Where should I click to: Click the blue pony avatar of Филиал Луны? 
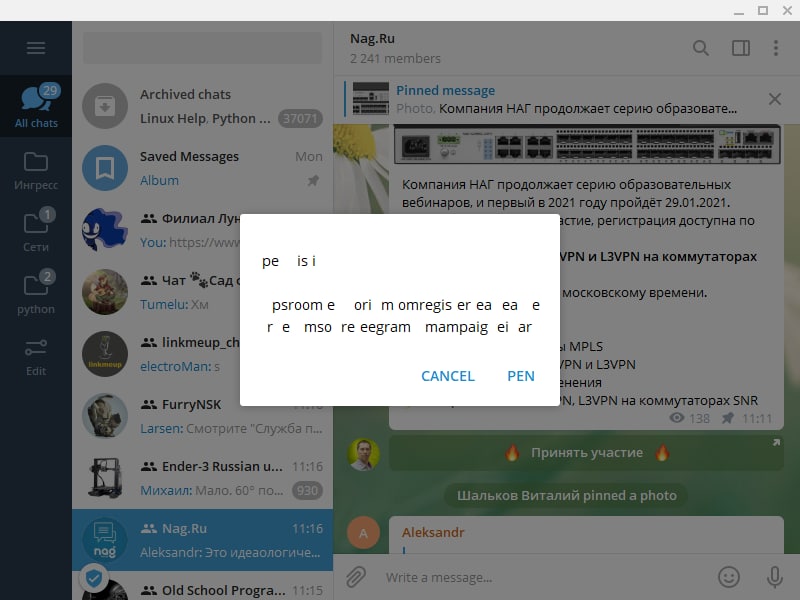(105, 230)
